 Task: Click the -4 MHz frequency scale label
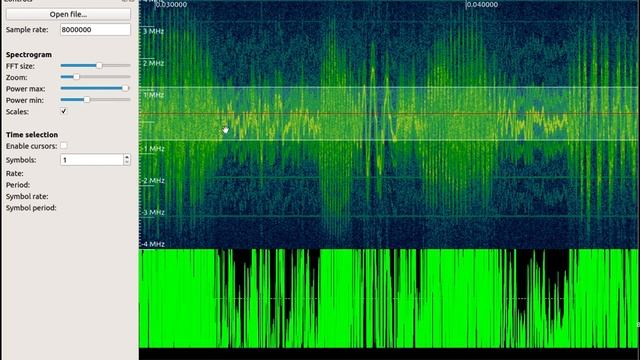coord(153,244)
